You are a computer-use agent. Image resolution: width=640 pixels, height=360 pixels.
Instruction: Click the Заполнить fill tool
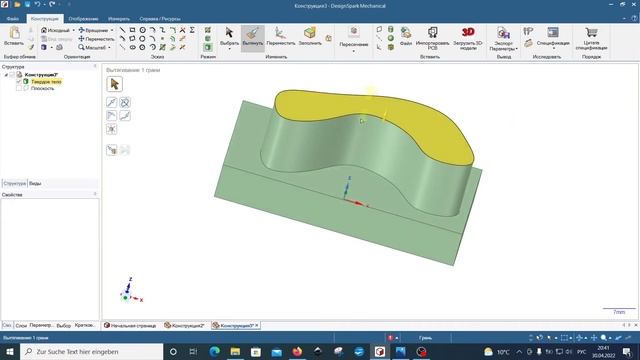[310, 36]
